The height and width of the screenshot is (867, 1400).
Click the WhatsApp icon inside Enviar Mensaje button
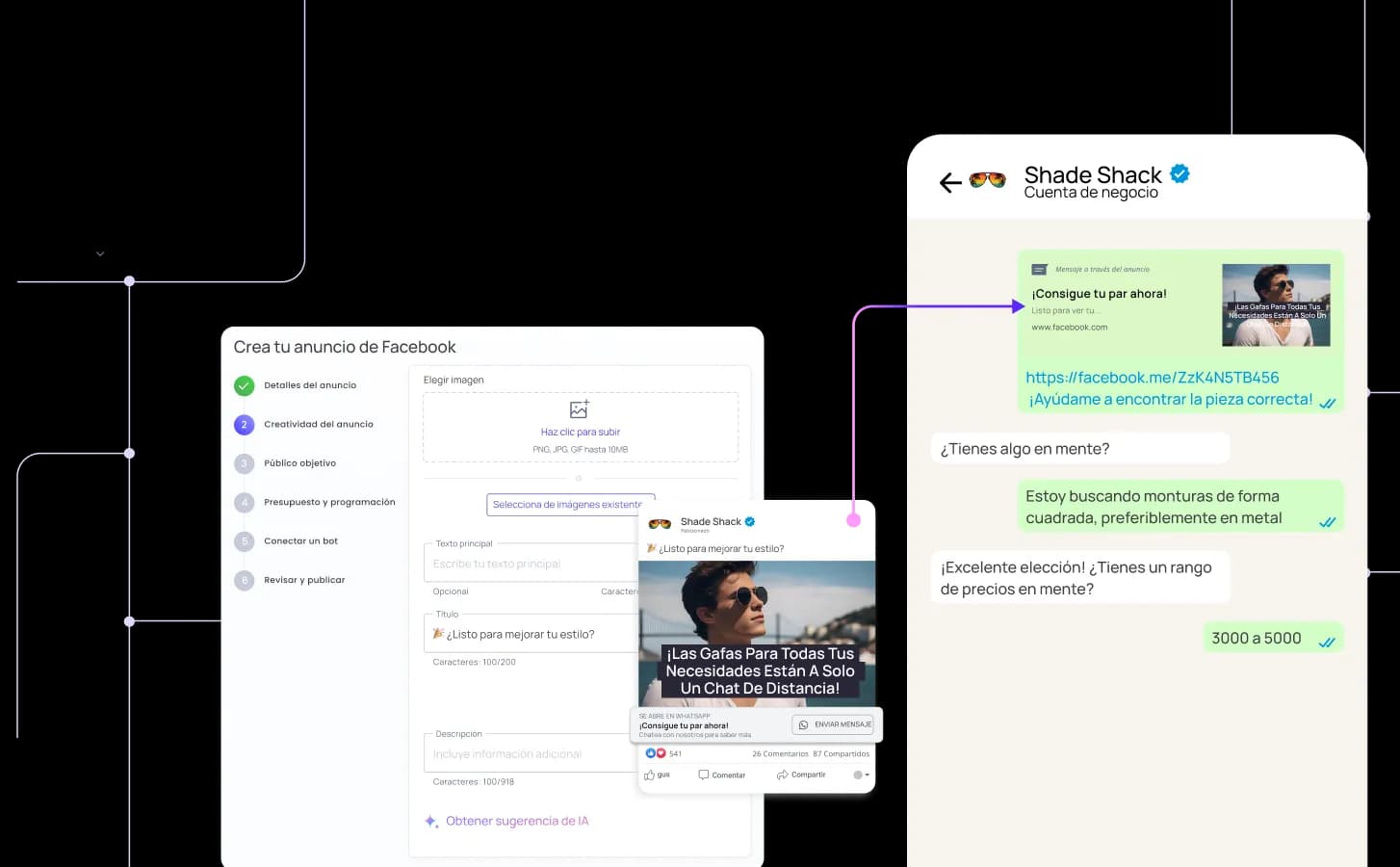802,723
